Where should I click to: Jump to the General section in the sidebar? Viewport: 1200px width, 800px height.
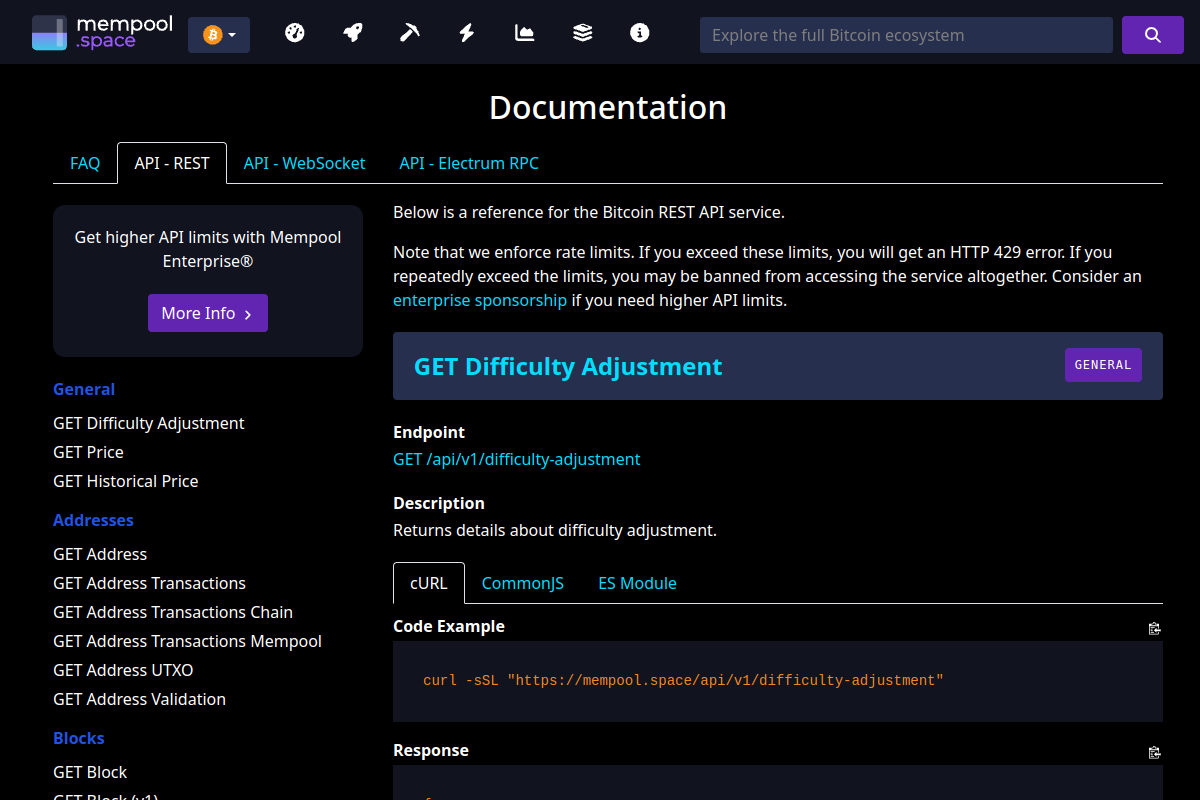click(x=84, y=389)
